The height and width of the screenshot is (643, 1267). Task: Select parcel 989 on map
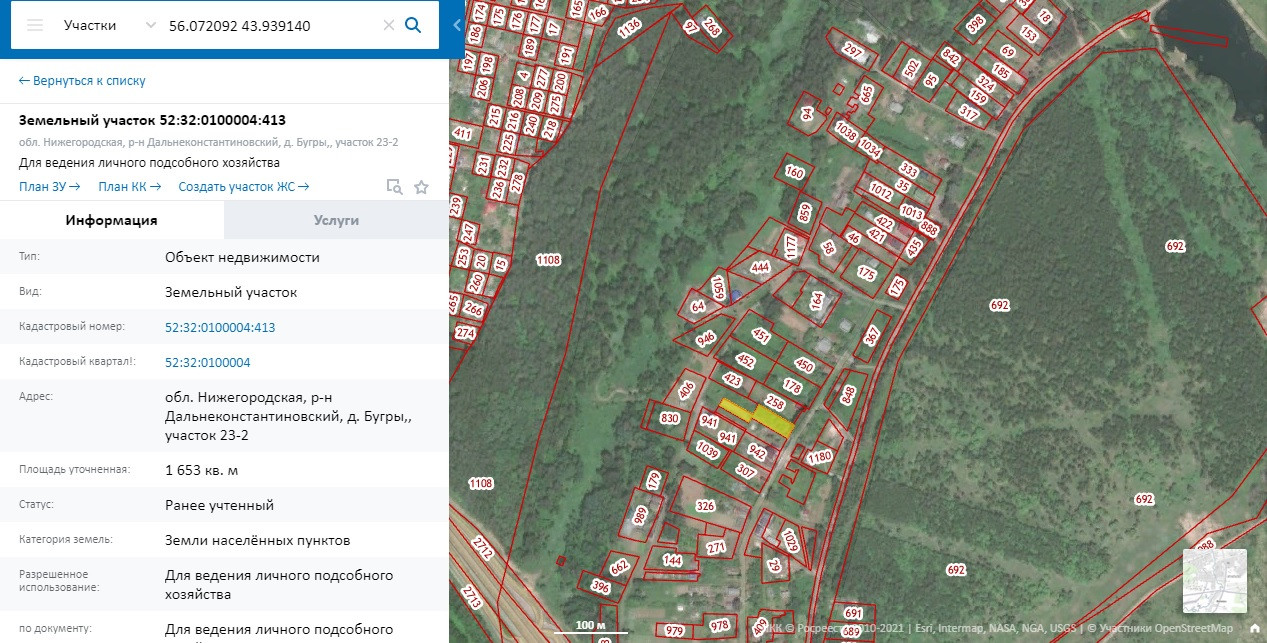640,515
